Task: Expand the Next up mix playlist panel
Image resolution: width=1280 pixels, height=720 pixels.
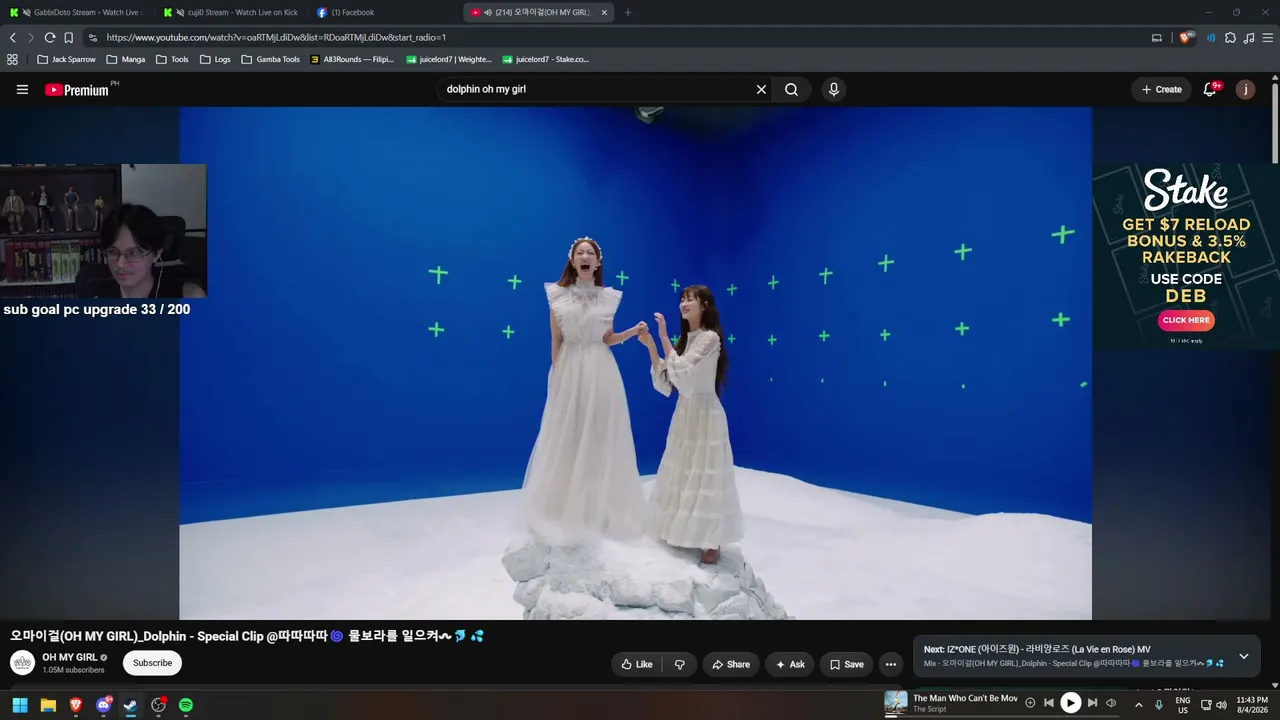Action: (1243, 656)
